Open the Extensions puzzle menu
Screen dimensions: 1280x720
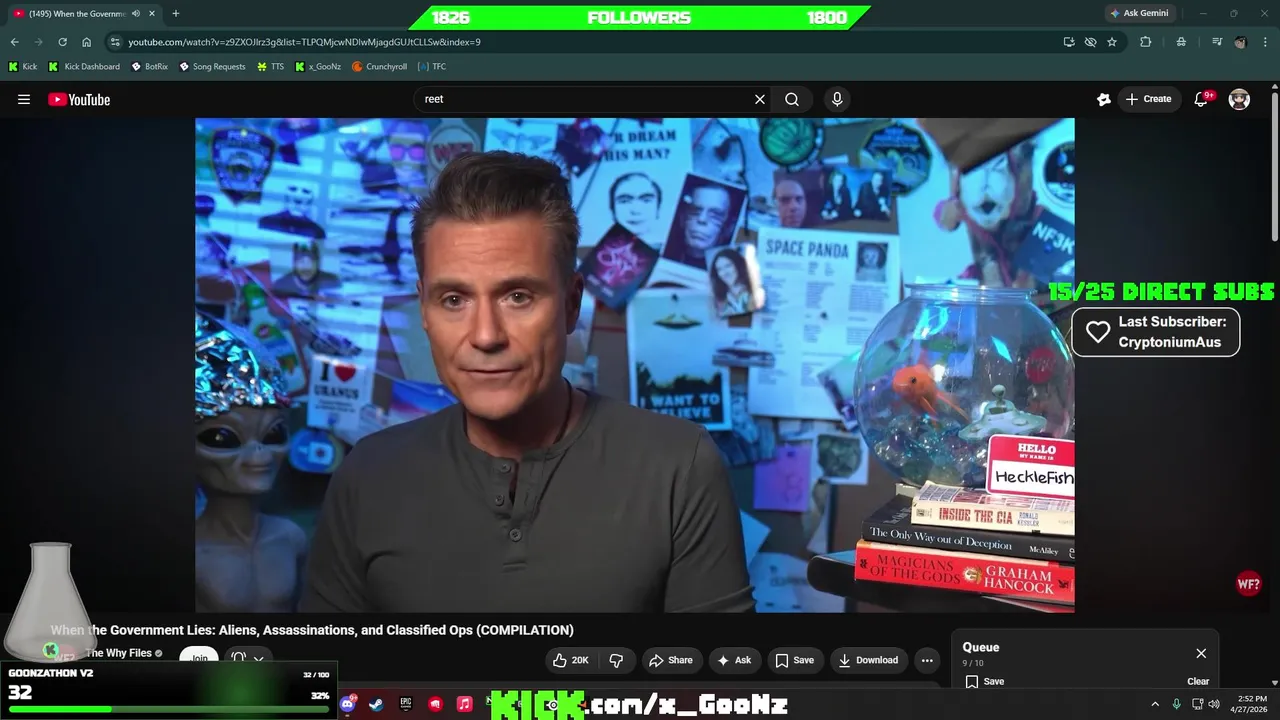coord(1146,42)
